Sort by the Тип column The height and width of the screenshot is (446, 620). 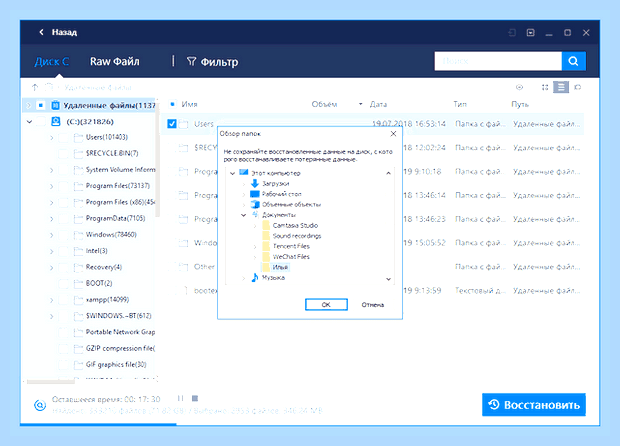460,104
